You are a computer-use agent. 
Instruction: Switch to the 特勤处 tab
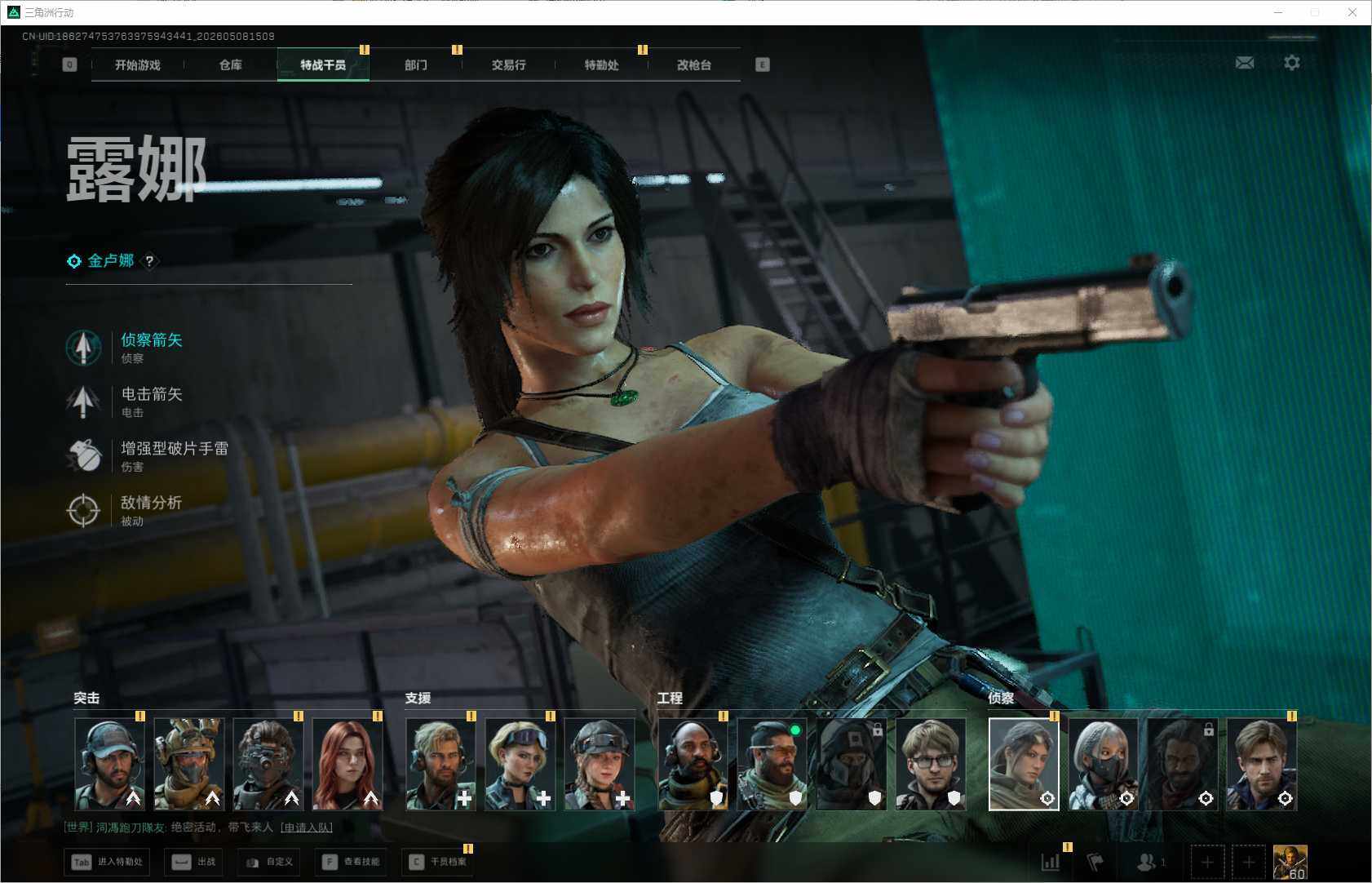click(601, 64)
